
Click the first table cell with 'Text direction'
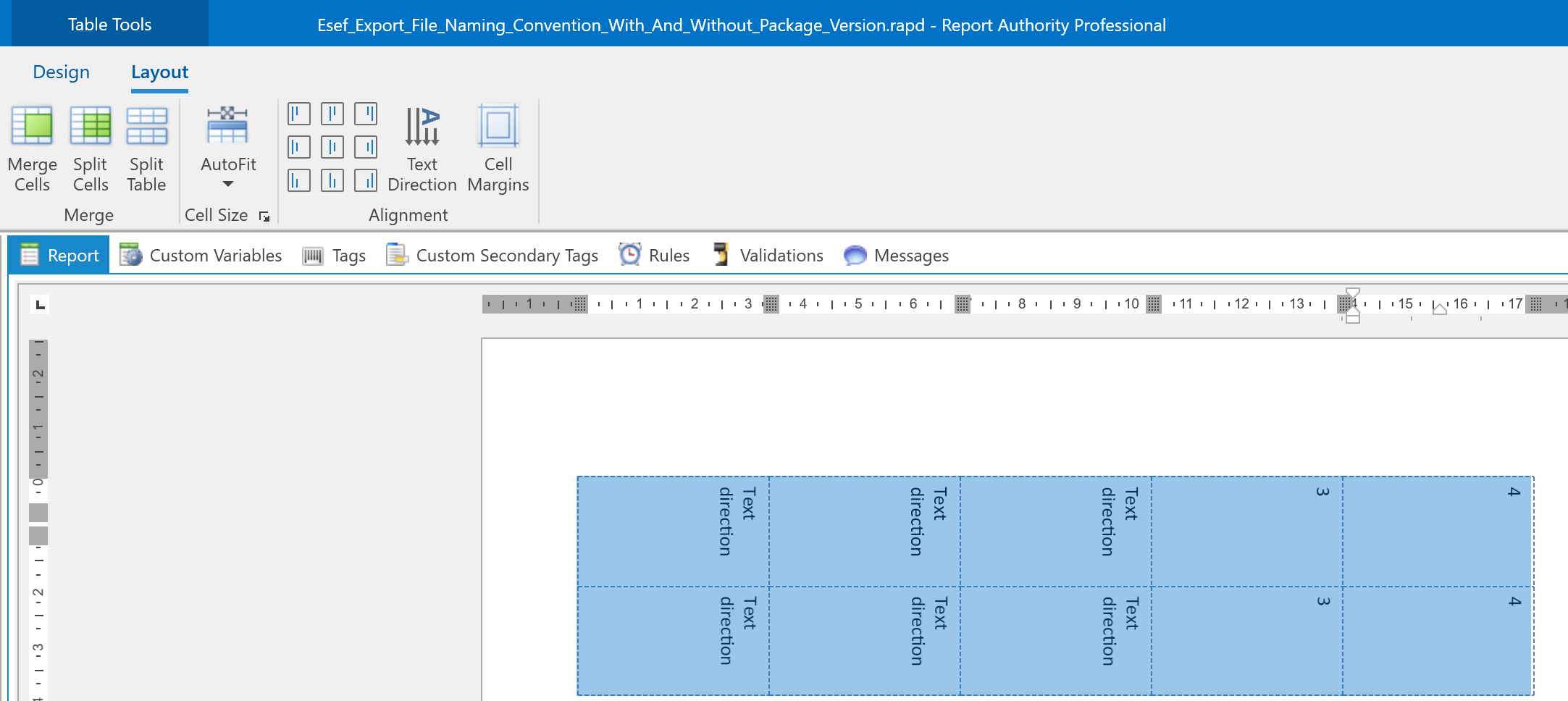(673, 531)
